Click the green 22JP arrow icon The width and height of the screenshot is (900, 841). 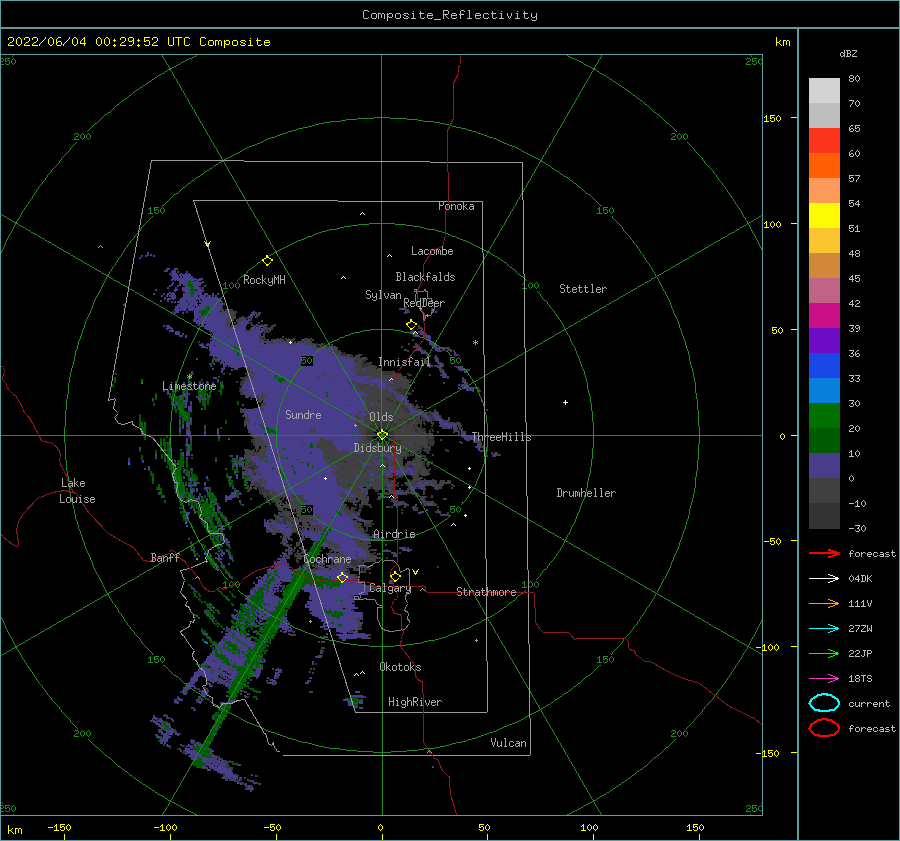(x=824, y=653)
